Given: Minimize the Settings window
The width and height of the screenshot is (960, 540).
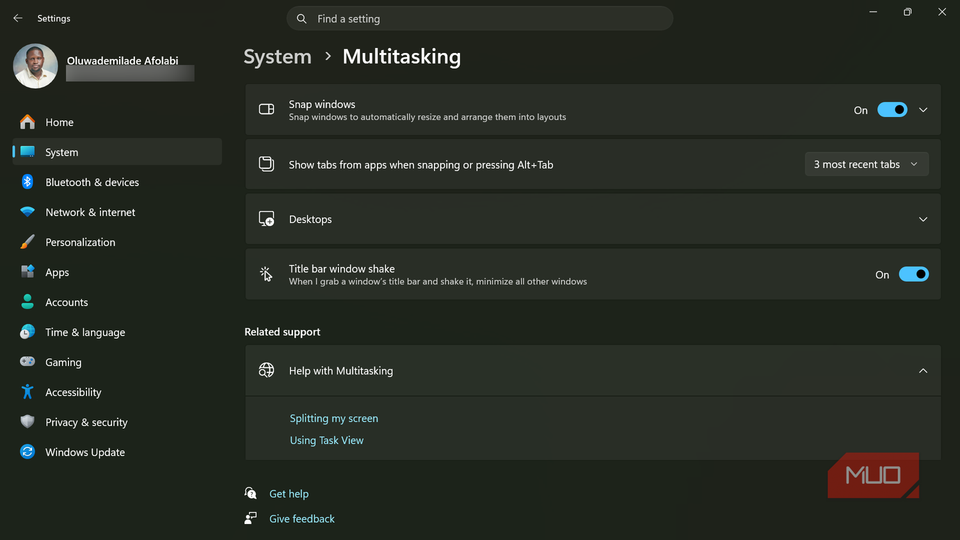Looking at the screenshot, I should (x=873, y=12).
